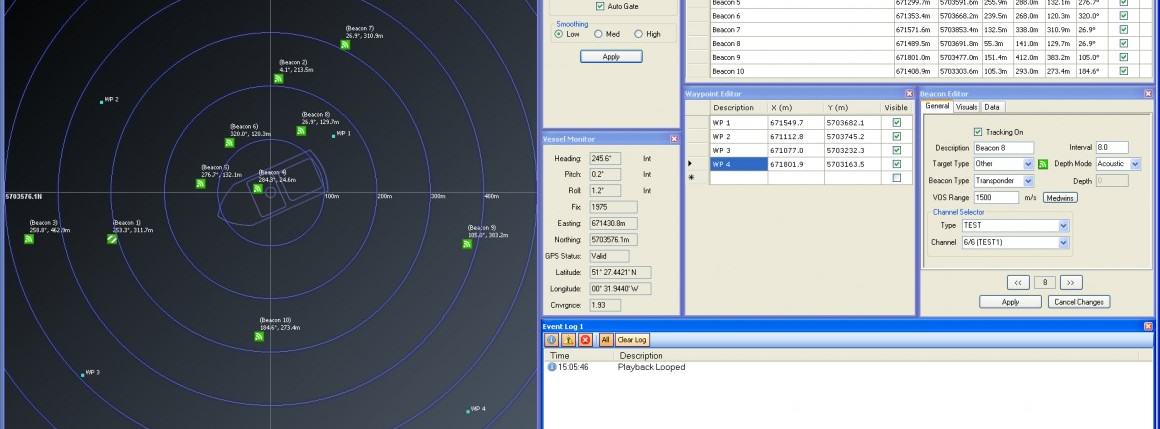Toggle visibility checkbox for WP 4
The height and width of the screenshot is (429, 1160).
point(897,164)
